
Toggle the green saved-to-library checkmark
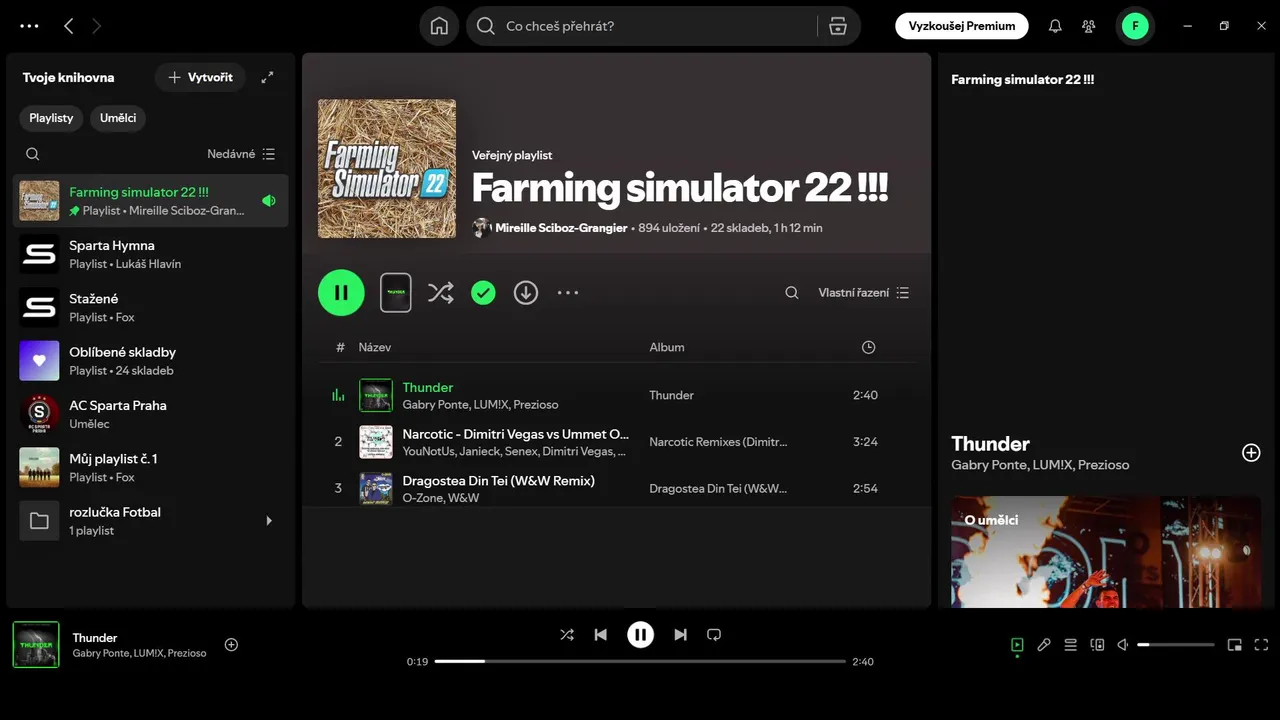(483, 293)
